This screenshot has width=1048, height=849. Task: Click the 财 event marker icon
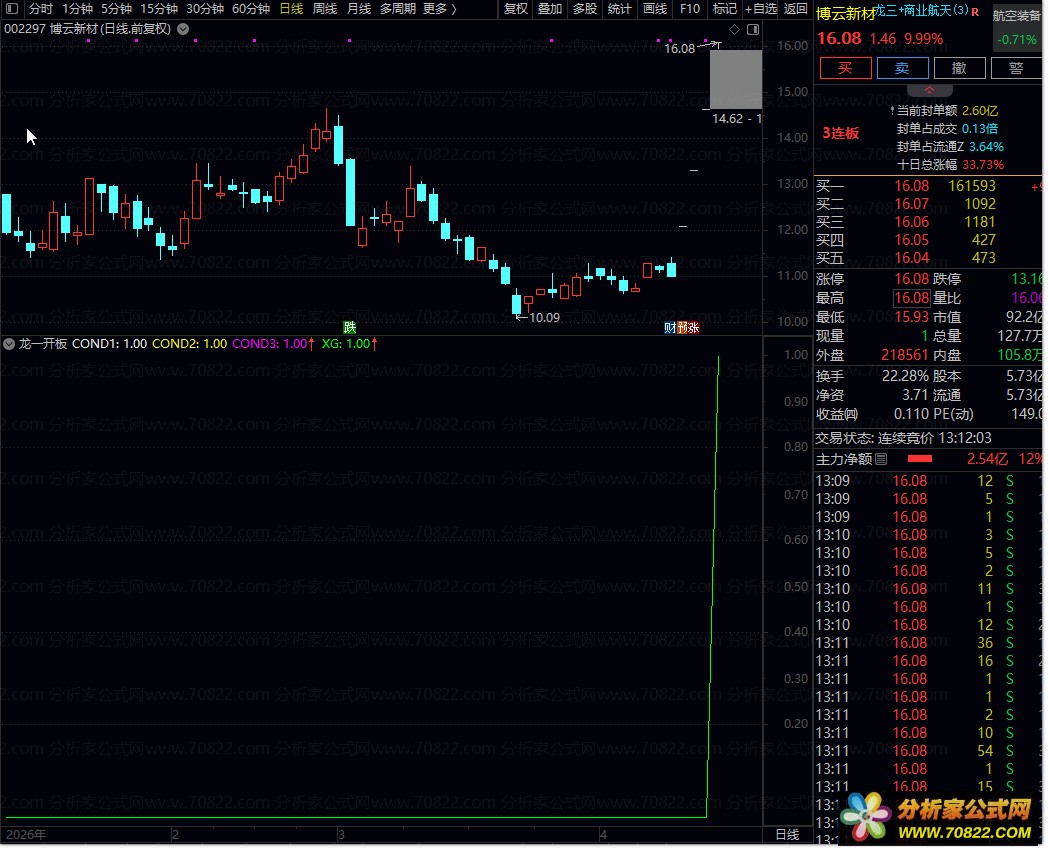coord(670,327)
